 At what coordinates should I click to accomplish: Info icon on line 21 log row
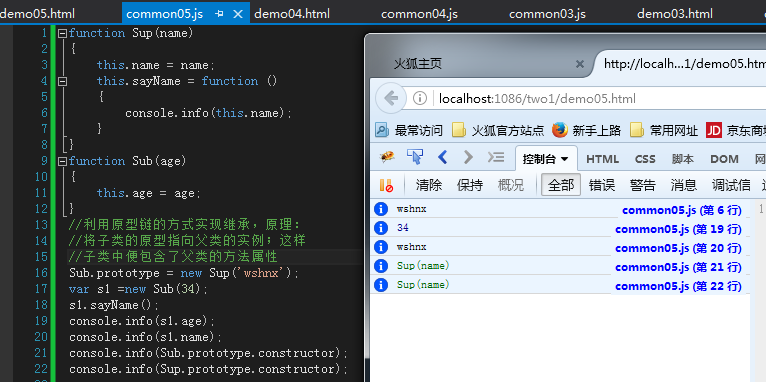(381, 266)
